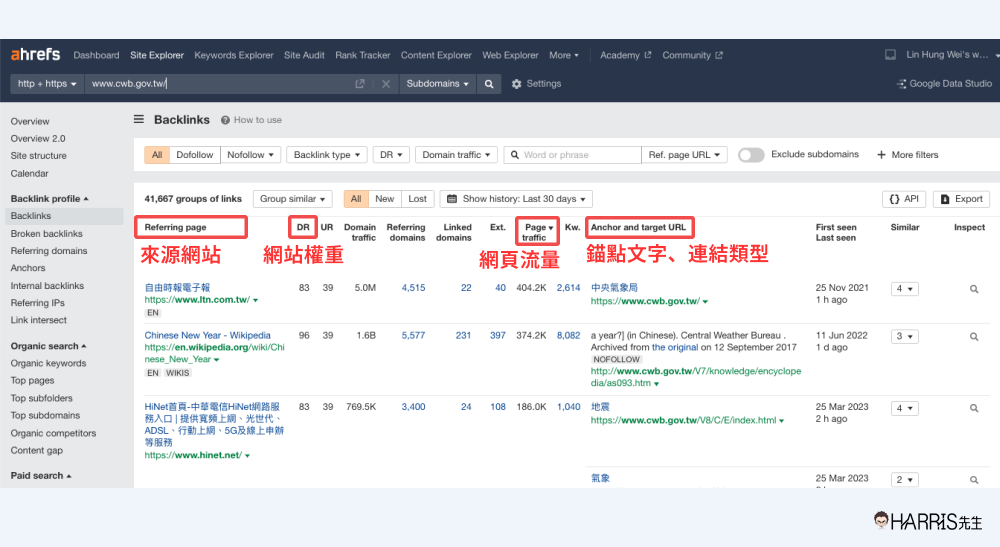Collapse the Paid search section
1000x547 pixels.
tap(41, 476)
